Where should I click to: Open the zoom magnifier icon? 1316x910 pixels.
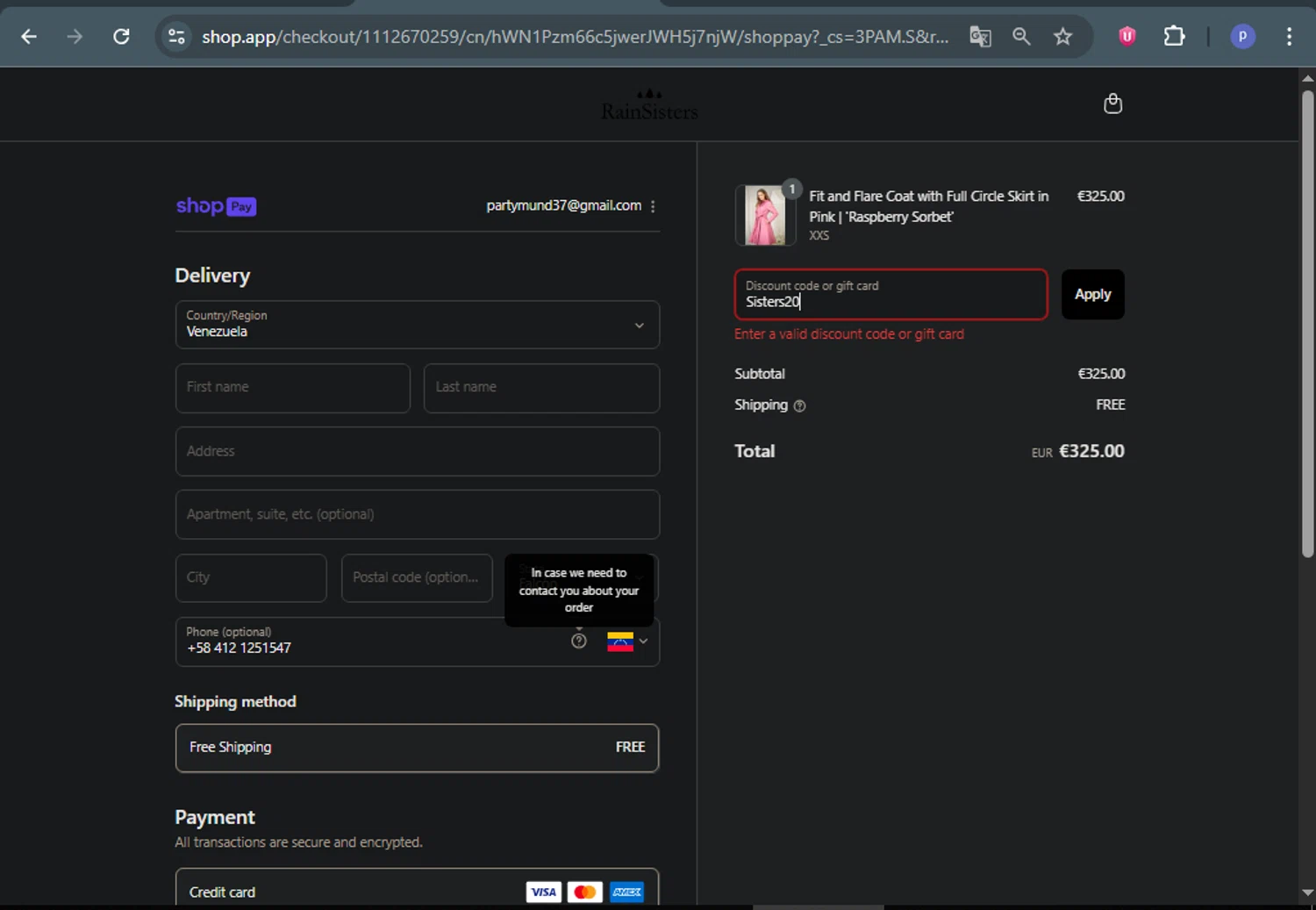(x=1021, y=36)
